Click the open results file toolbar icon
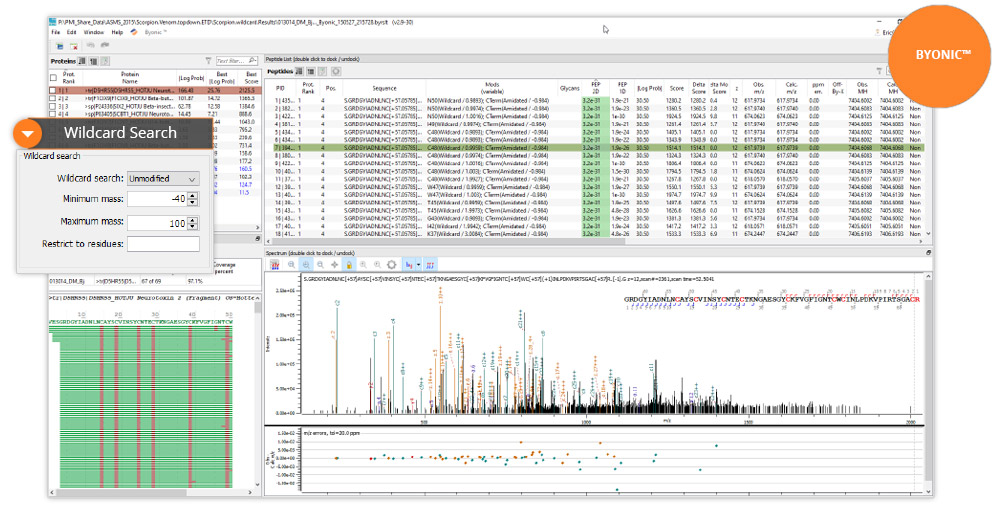The height and width of the screenshot is (515, 1000). 59,46
